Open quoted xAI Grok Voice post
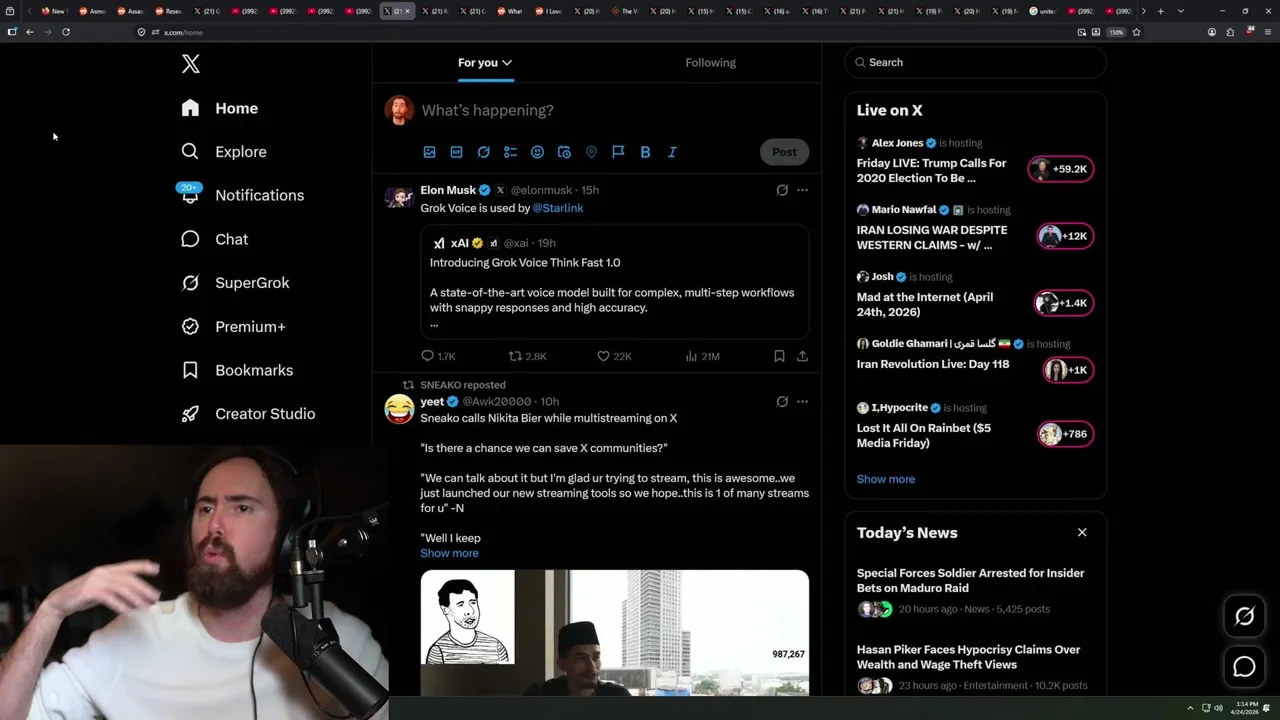This screenshot has width=1280, height=720. pos(614,282)
